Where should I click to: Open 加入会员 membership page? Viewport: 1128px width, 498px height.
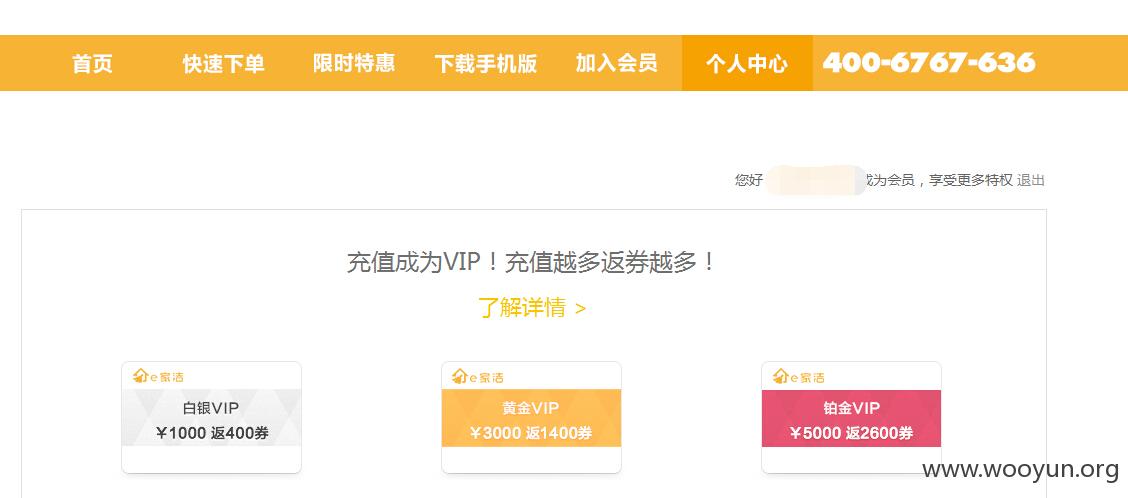pos(617,63)
